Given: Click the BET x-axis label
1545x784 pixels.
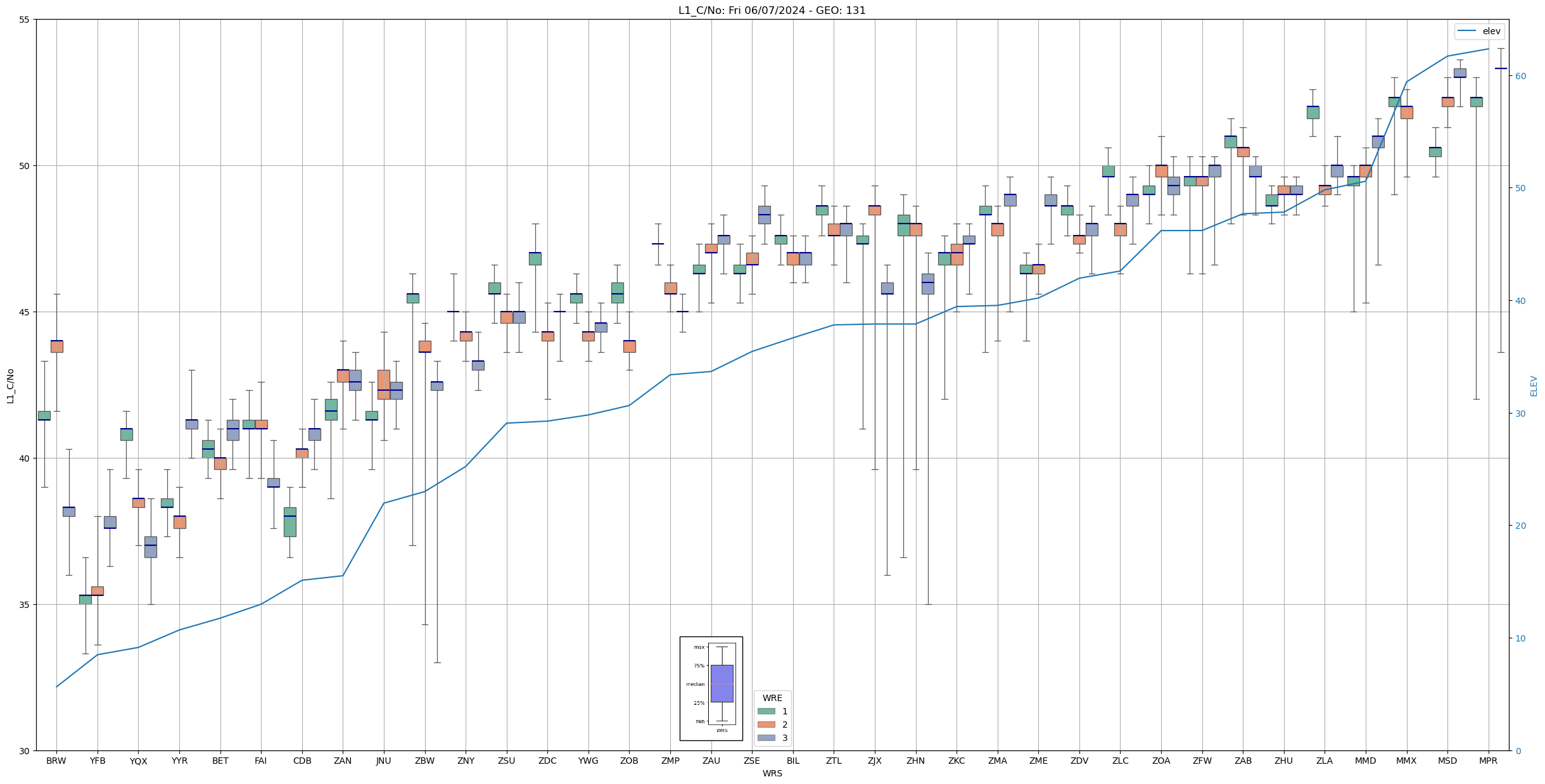Looking at the screenshot, I should [x=220, y=761].
